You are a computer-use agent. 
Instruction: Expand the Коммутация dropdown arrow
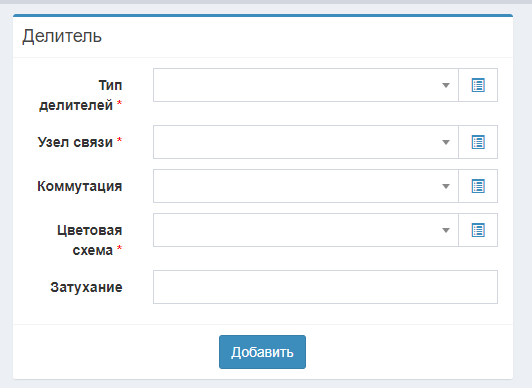click(446, 186)
